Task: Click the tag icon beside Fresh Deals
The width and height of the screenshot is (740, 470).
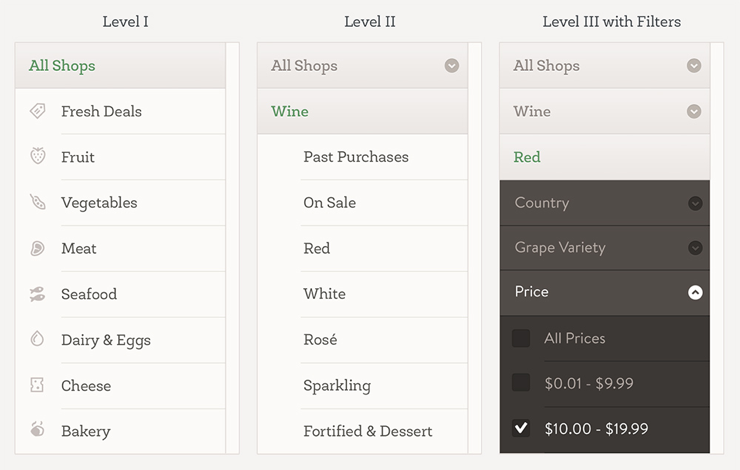Action: pyautogui.click(x=37, y=111)
